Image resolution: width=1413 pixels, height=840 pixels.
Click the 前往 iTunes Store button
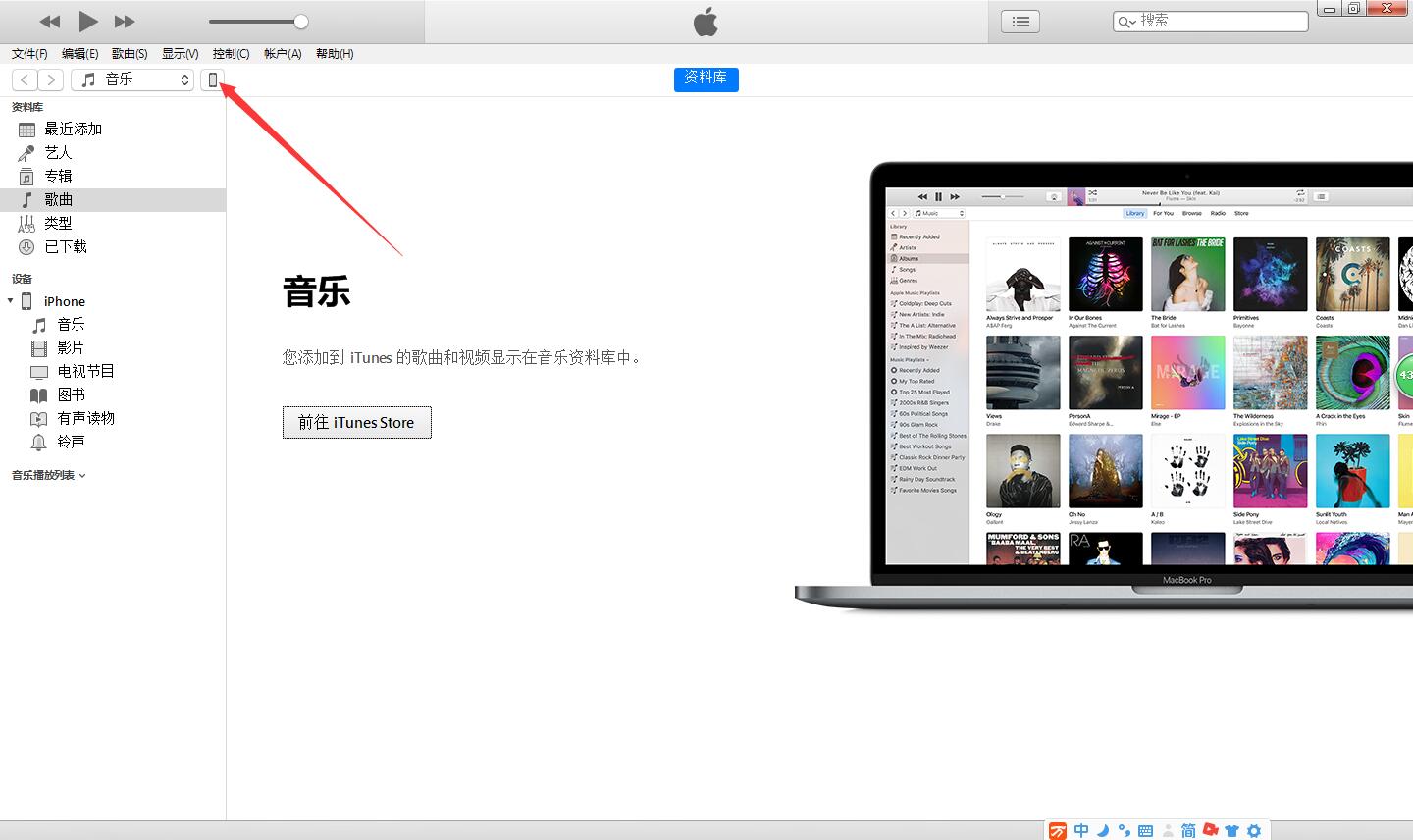pos(357,422)
